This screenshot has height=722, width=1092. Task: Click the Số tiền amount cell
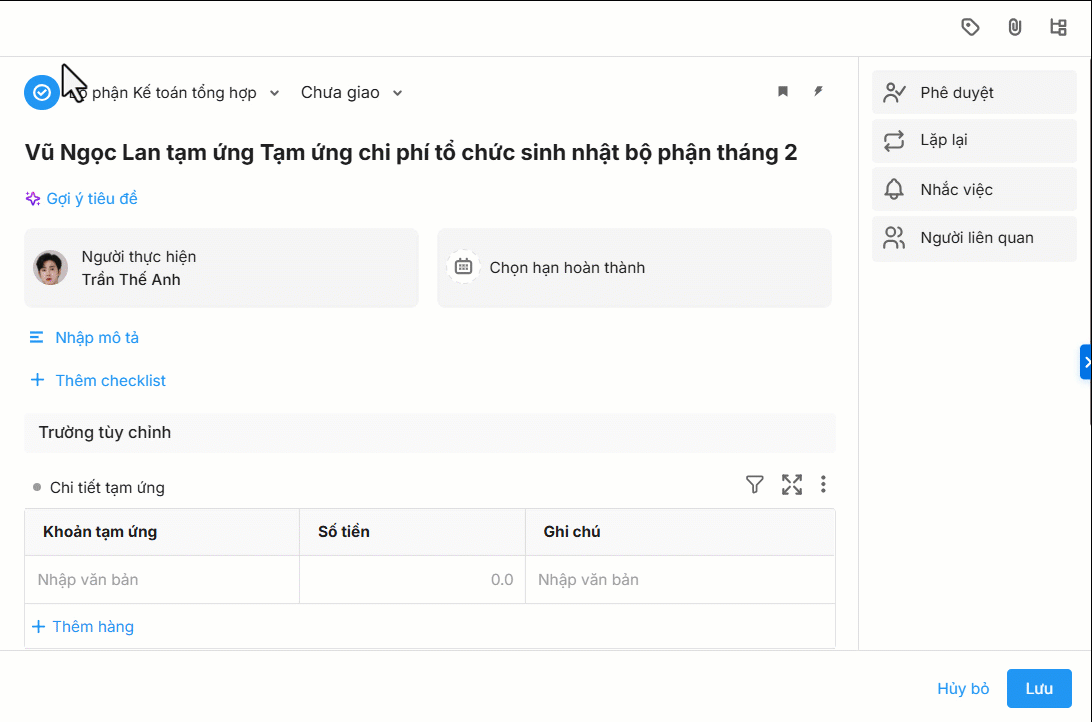pyautogui.click(x=412, y=580)
